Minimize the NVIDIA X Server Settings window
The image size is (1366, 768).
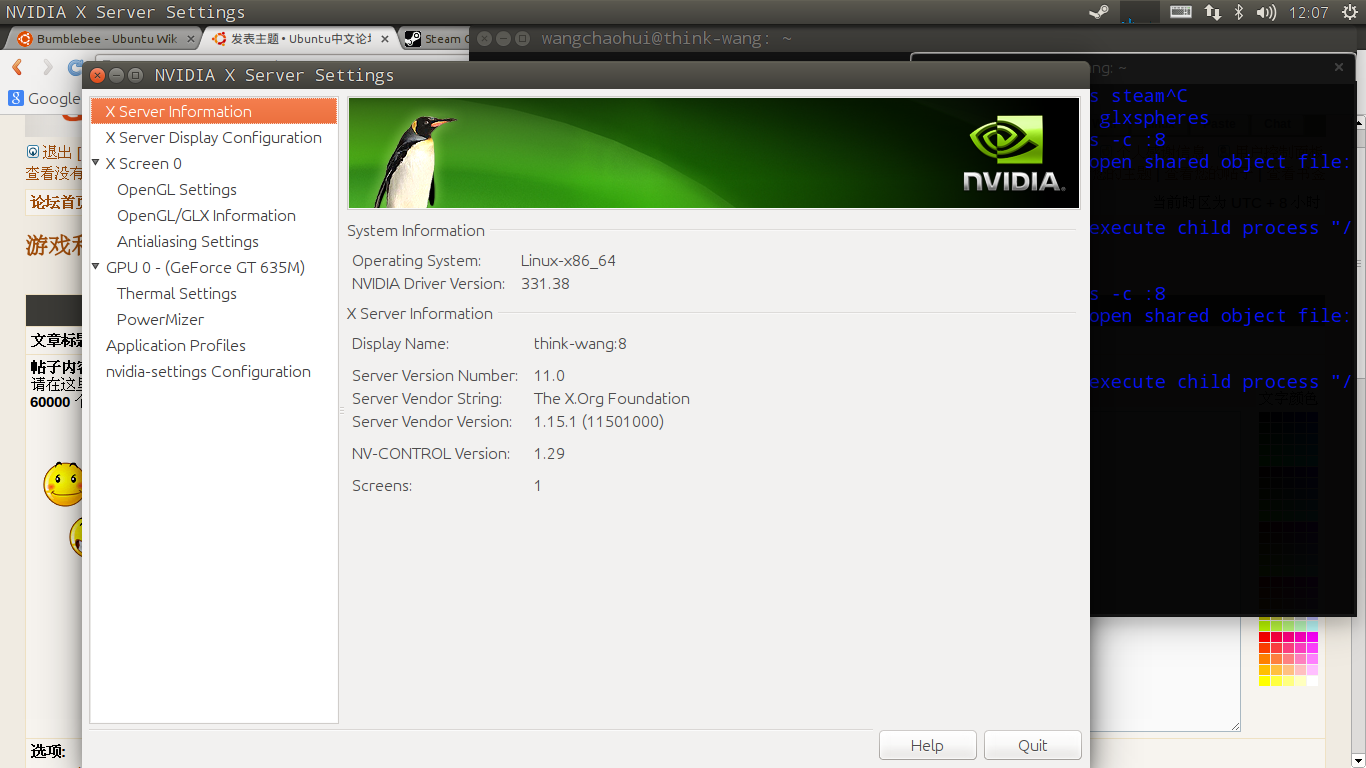pos(117,75)
